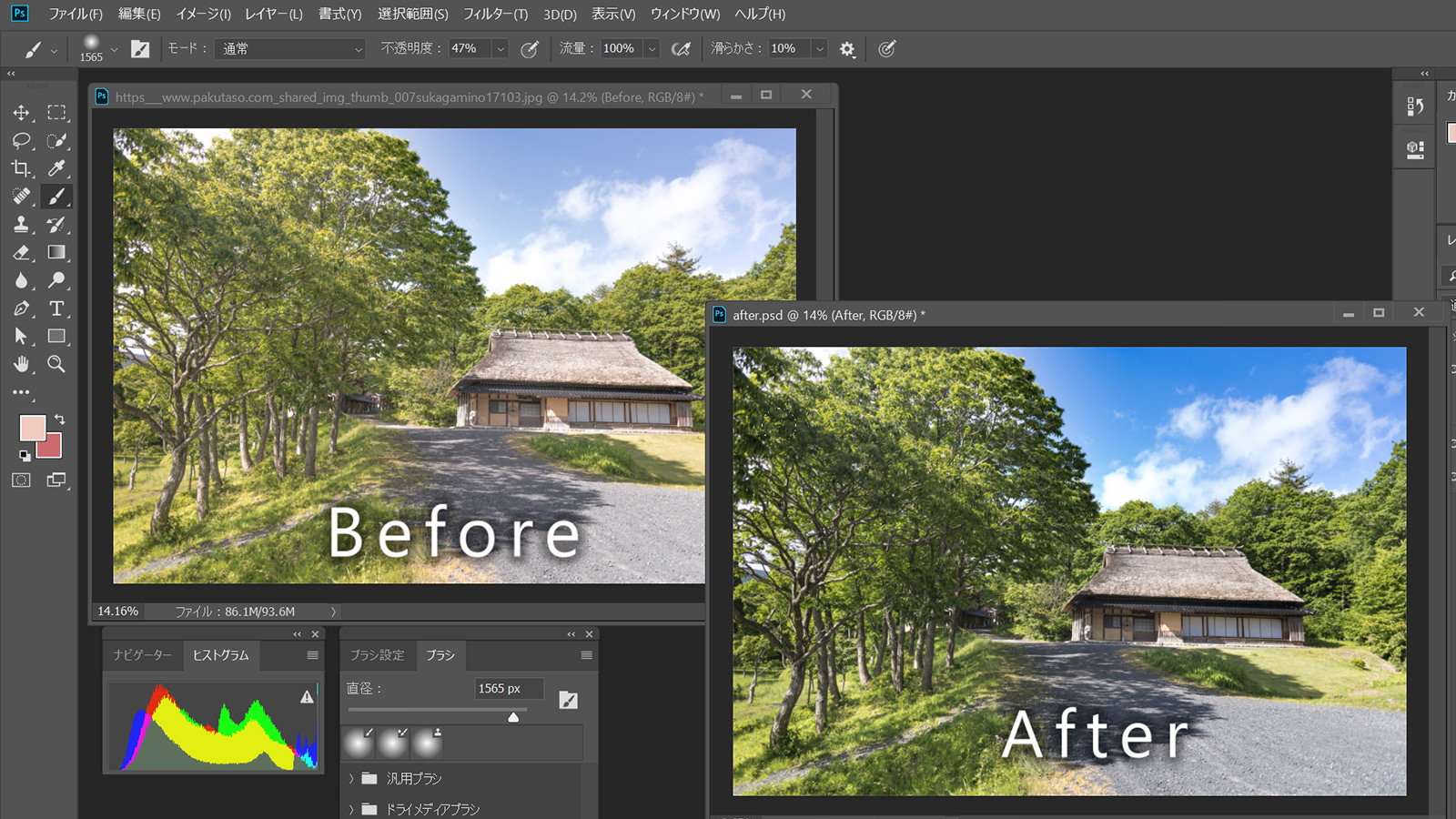Open the blend mode 通常 dropdown

click(x=291, y=49)
